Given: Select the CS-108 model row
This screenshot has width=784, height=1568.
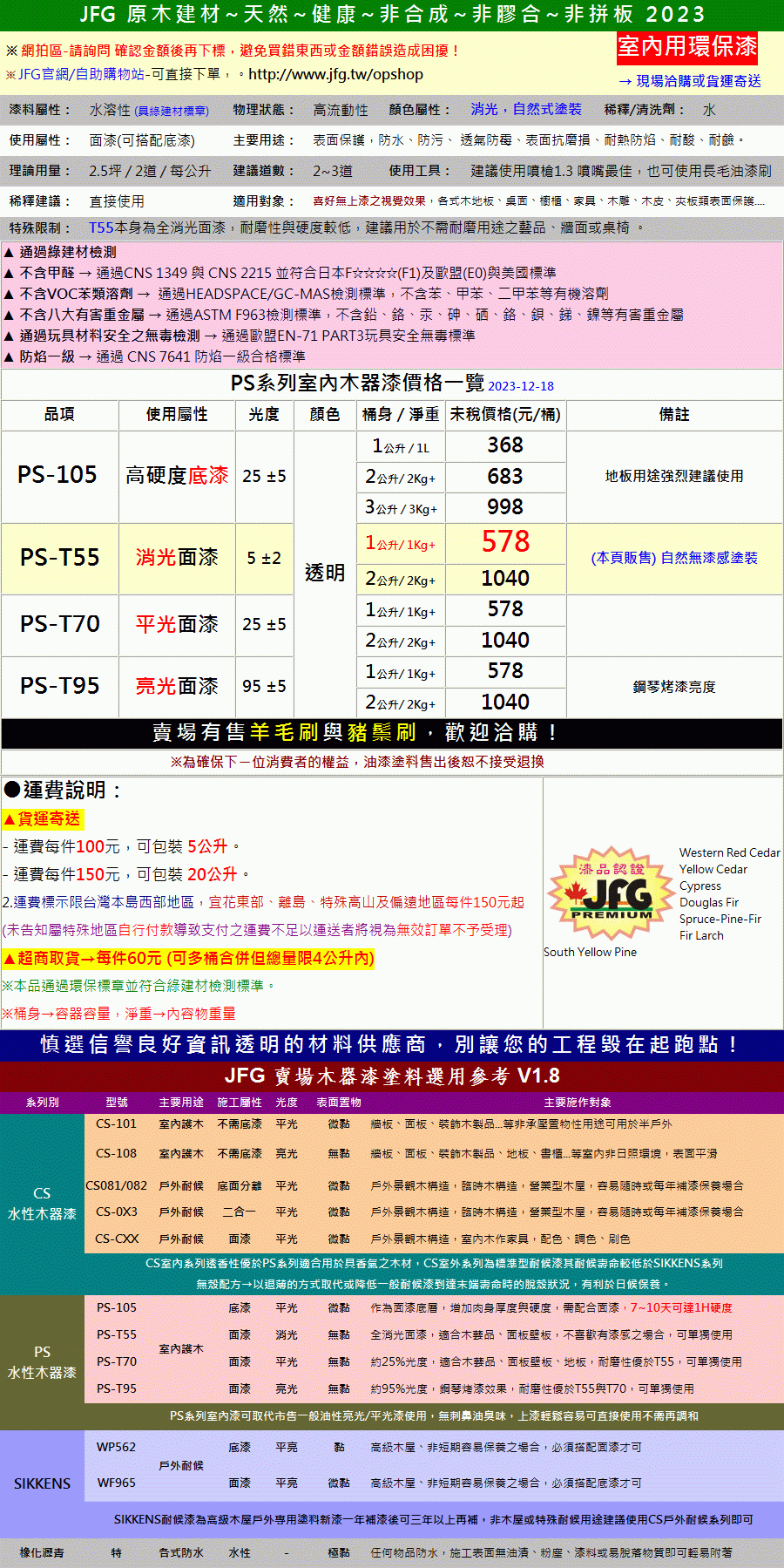Looking at the screenshot, I should click(x=434, y=1154).
